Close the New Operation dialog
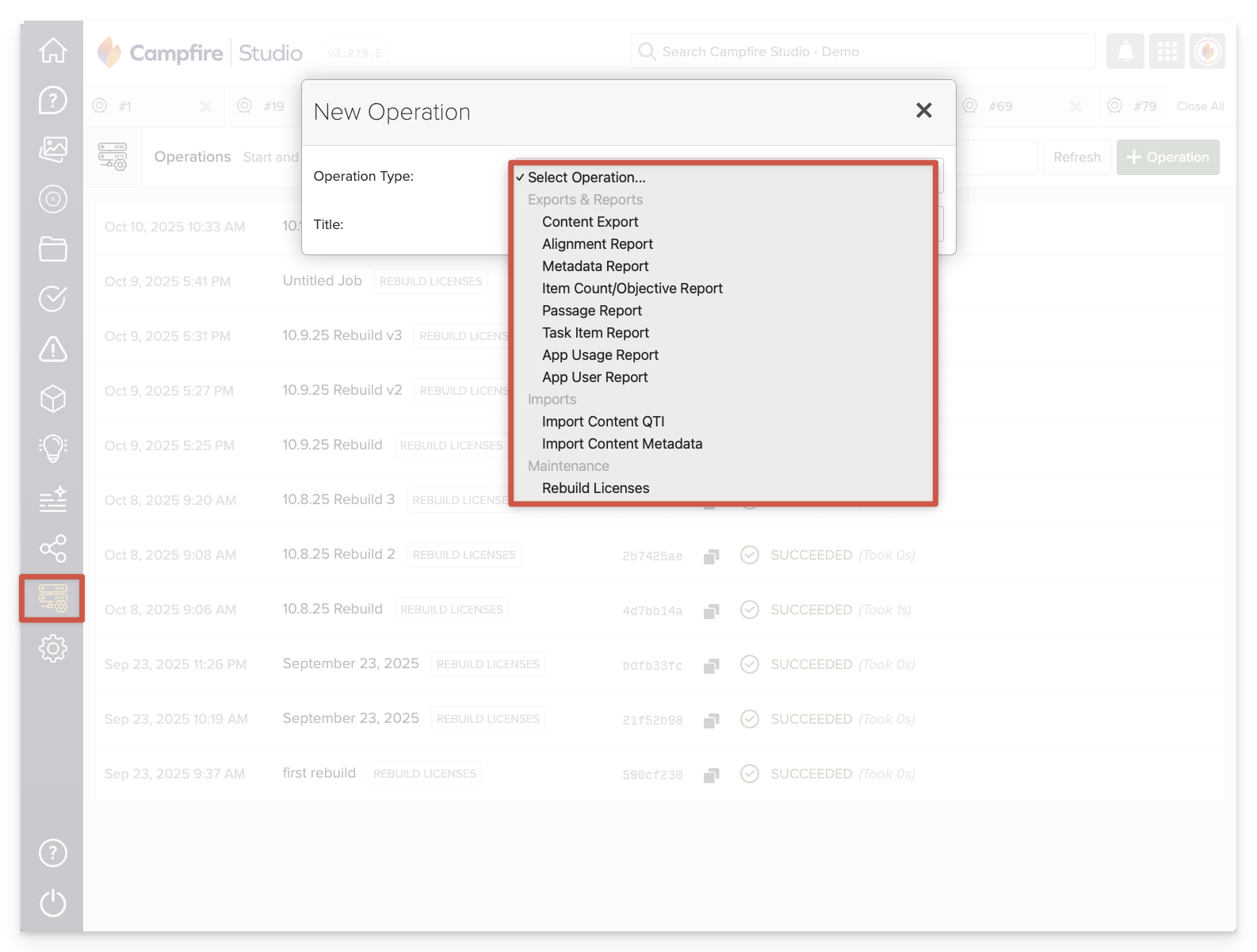Screen dimensions: 1257x952 click(923, 111)
